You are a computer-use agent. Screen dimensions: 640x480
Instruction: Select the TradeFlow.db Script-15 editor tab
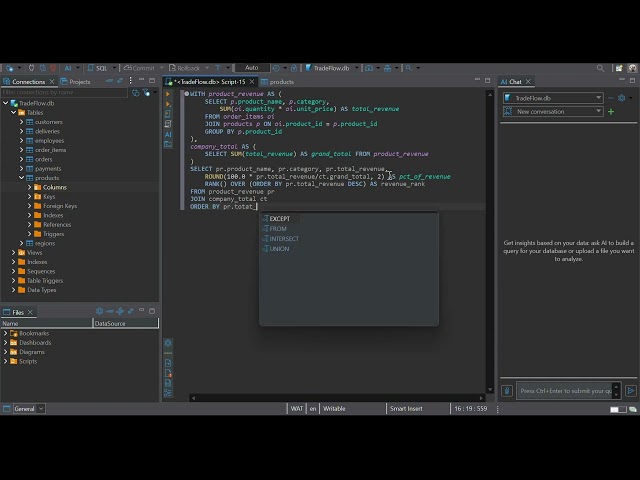pyautogui.click(x=210, y=82)
